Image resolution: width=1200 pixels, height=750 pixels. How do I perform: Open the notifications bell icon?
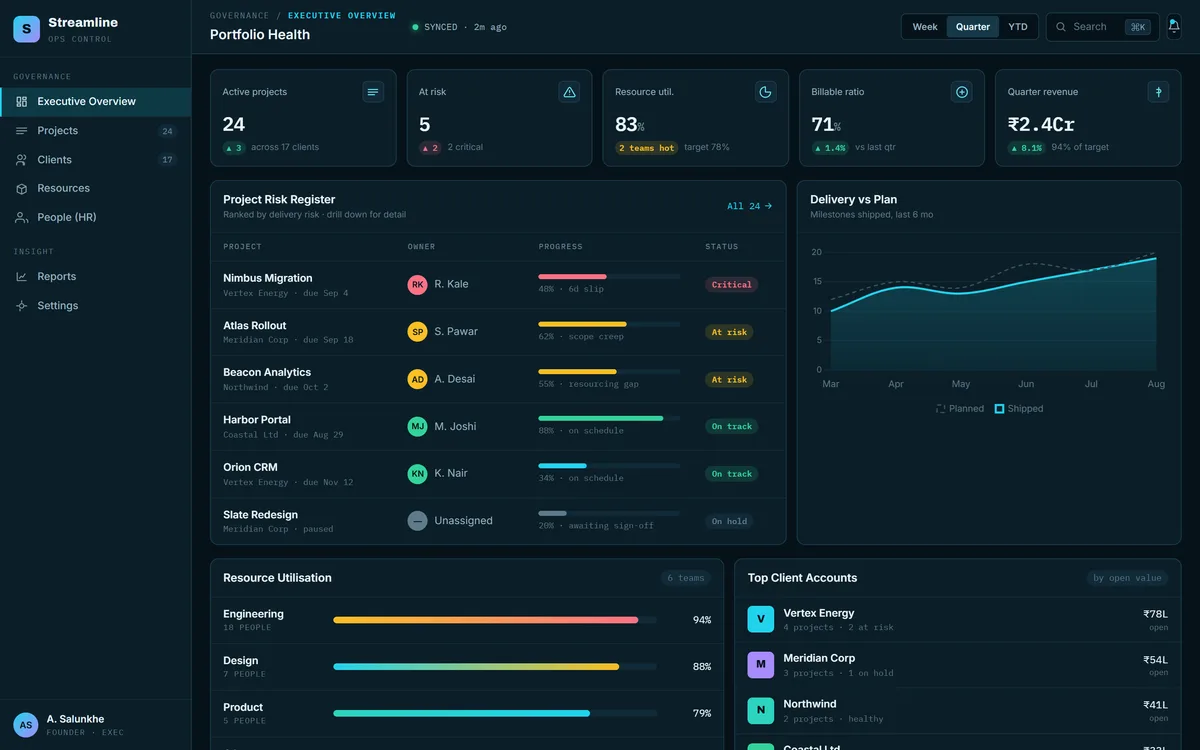click(x=1174, y=27)
